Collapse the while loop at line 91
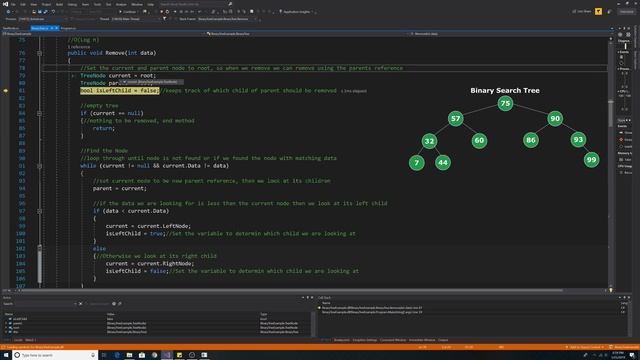 40,166
